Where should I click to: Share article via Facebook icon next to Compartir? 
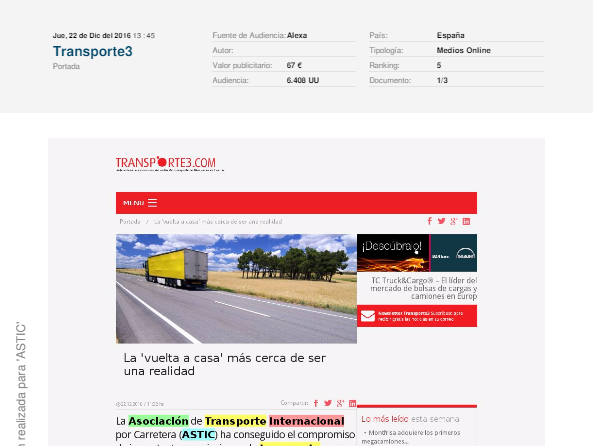pos(316,403)
